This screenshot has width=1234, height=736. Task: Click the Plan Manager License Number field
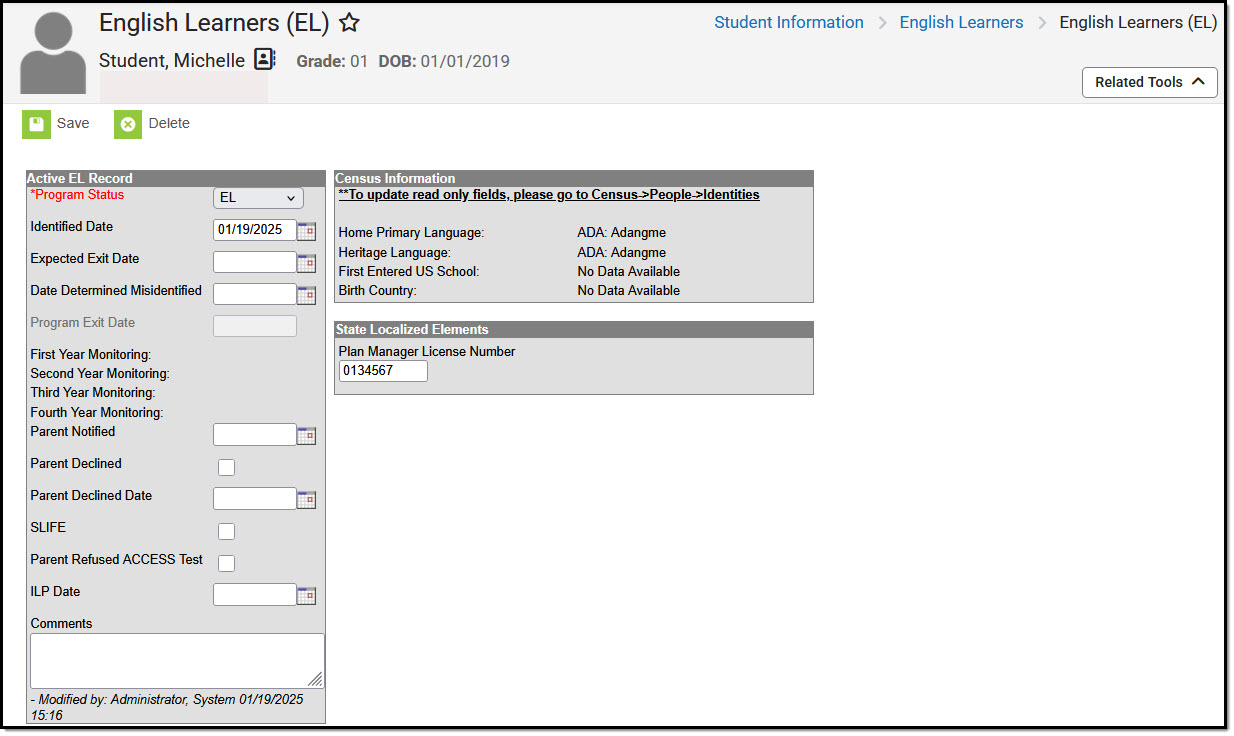(383, 370)
